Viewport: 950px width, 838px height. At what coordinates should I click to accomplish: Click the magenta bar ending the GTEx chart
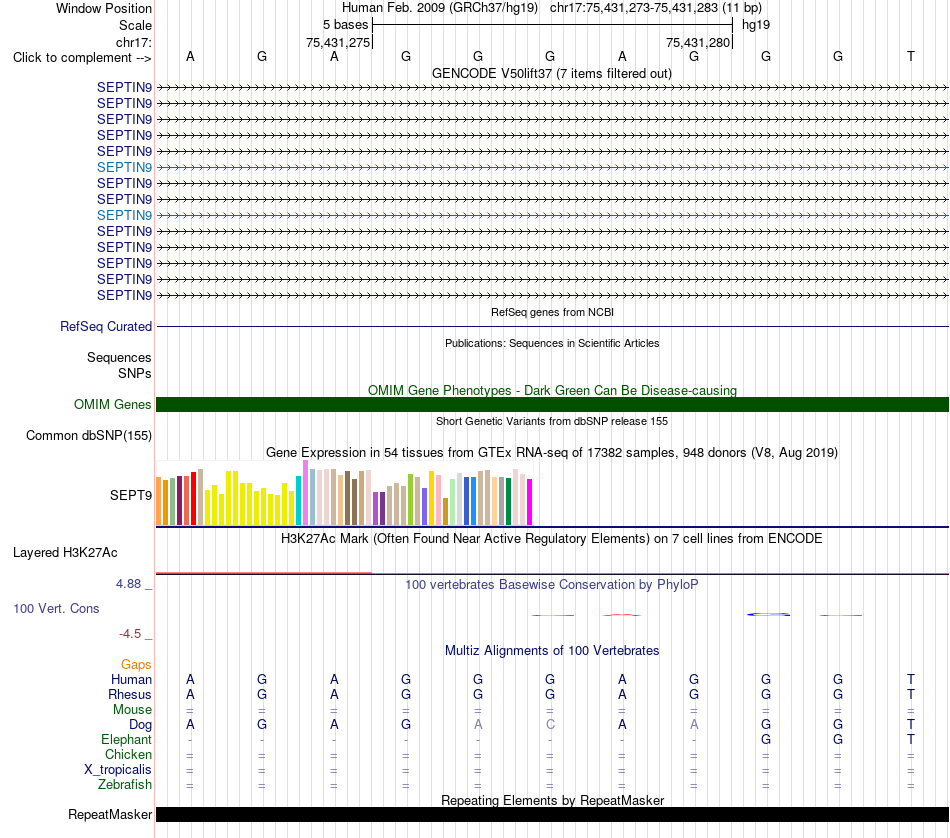tap(530, 502)
